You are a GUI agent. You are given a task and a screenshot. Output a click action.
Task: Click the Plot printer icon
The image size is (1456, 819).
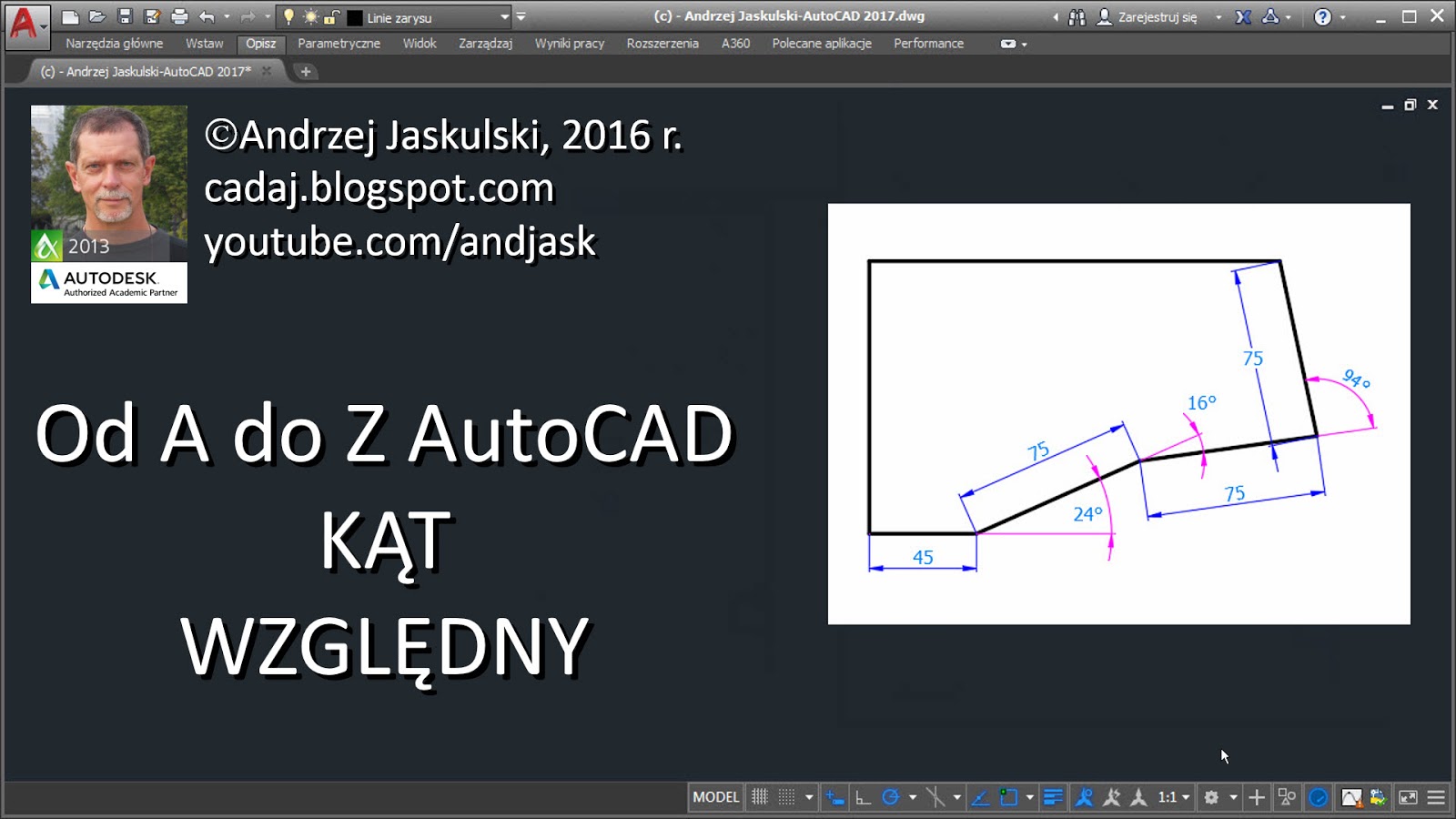179,16
